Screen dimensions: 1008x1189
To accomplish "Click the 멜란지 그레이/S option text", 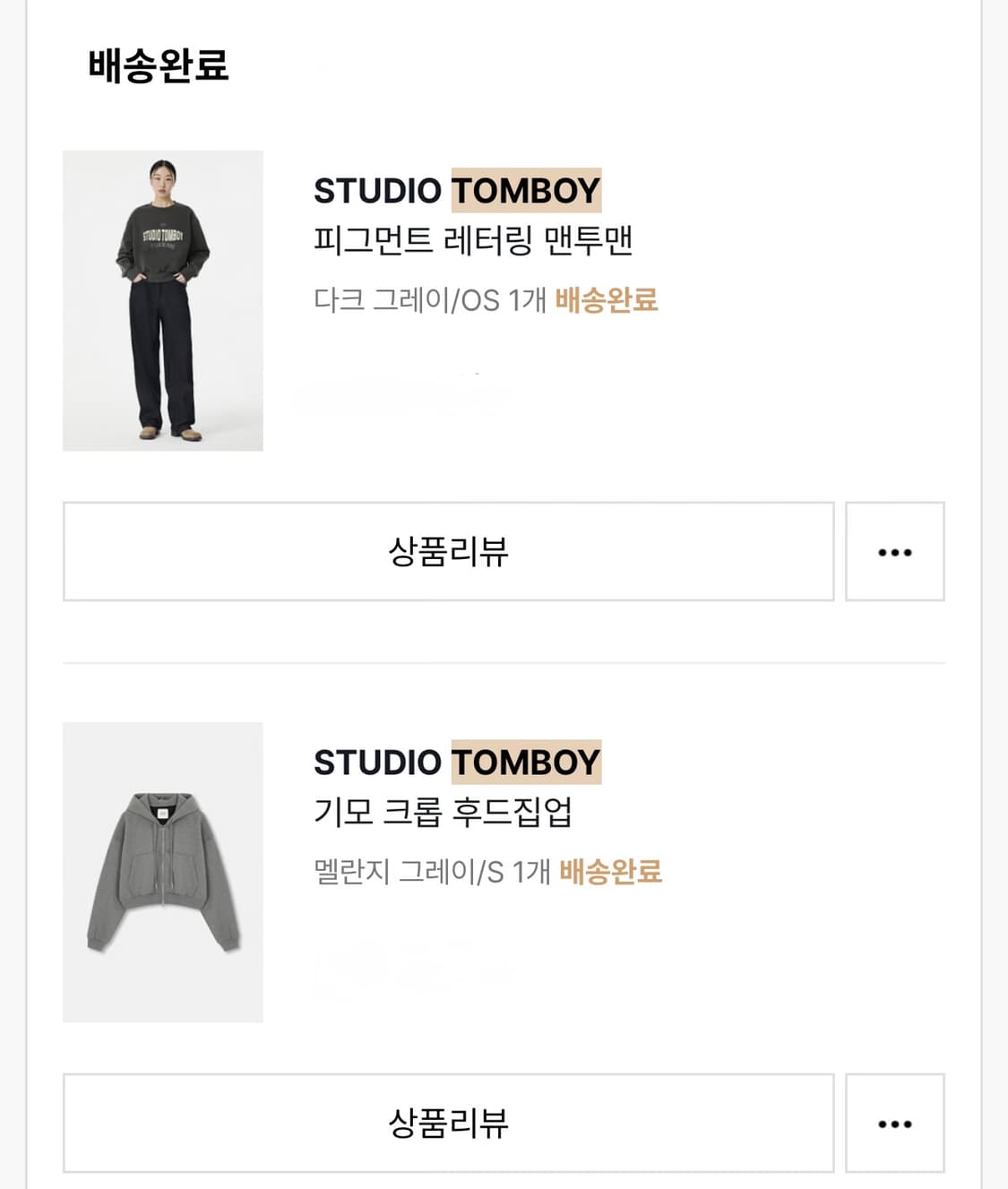I will 409,872.
